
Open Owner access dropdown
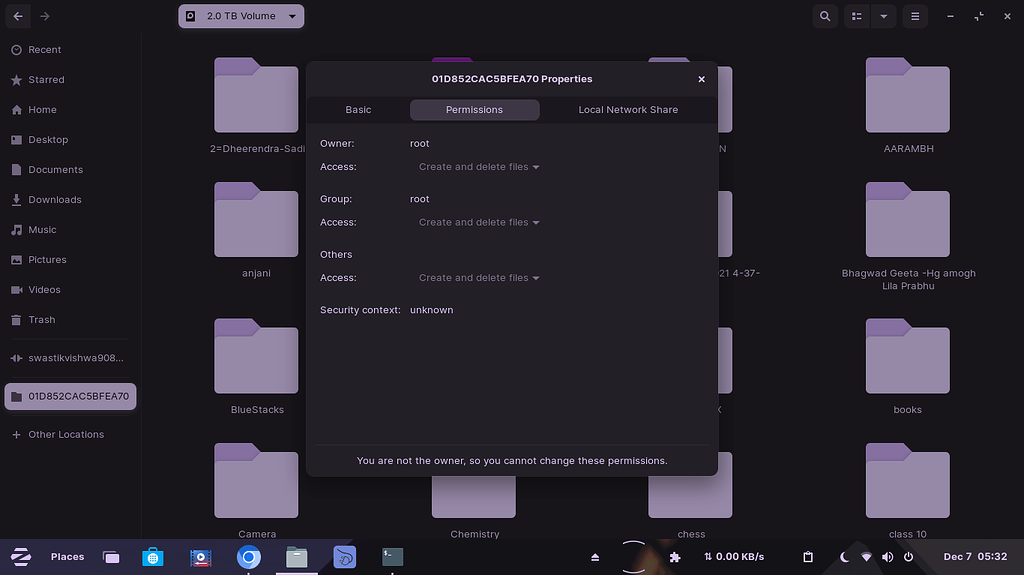479,167
